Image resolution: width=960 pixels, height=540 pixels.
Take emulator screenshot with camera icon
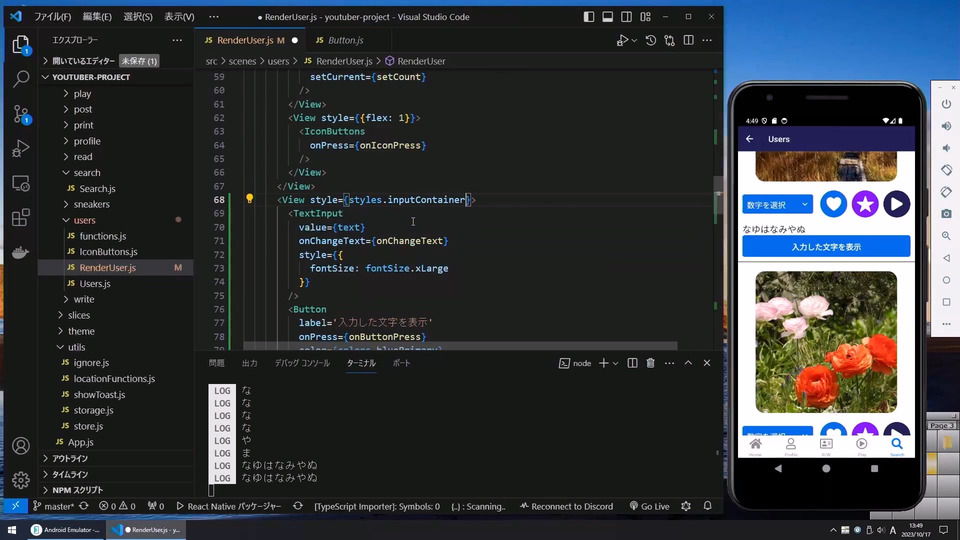pyautogui.click(x=946, y=214)
